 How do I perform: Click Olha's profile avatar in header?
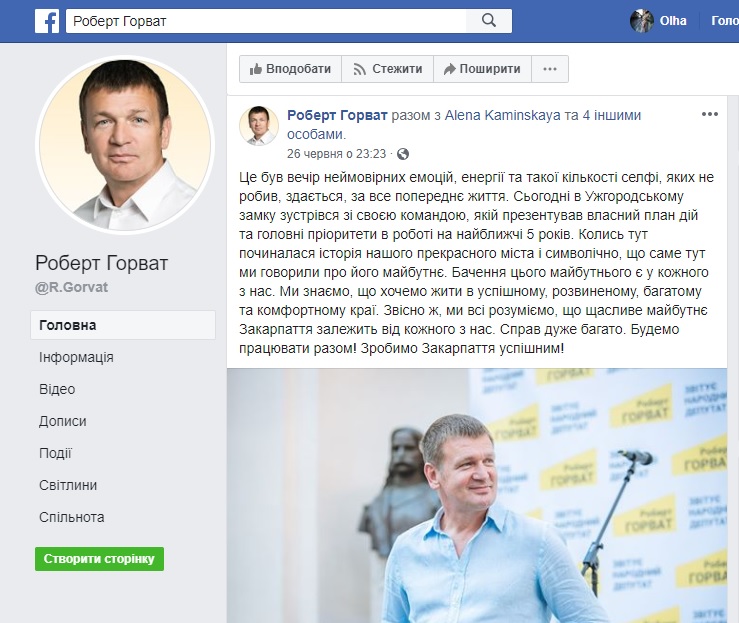tap(642, 21)
